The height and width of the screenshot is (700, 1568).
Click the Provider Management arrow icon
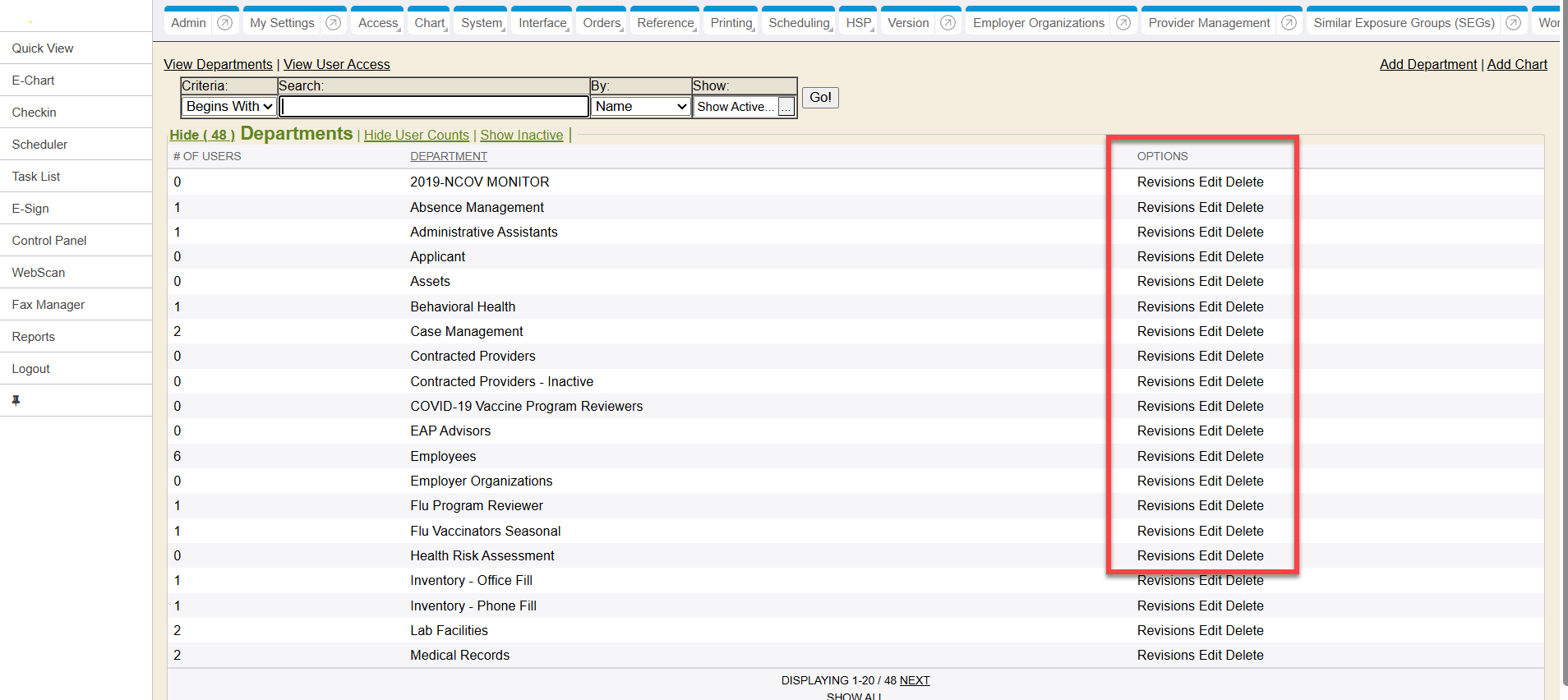[1289, 23]
